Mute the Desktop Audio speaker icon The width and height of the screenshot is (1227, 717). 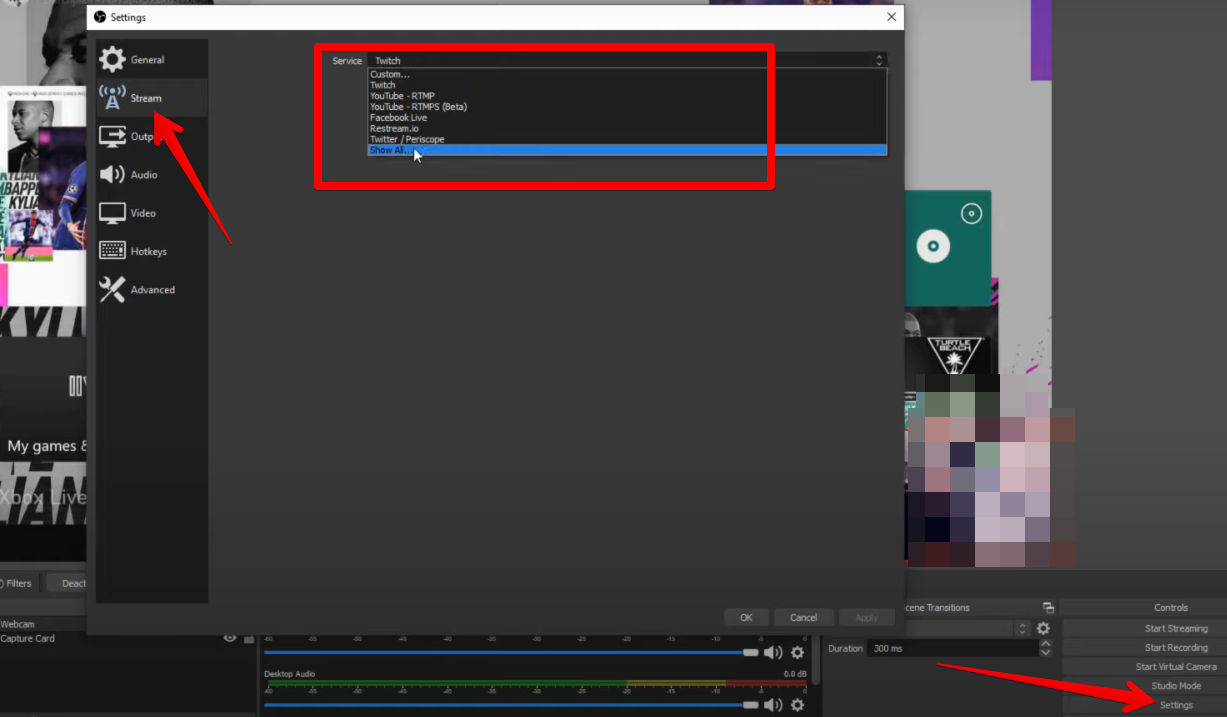[x=773, y=705]
